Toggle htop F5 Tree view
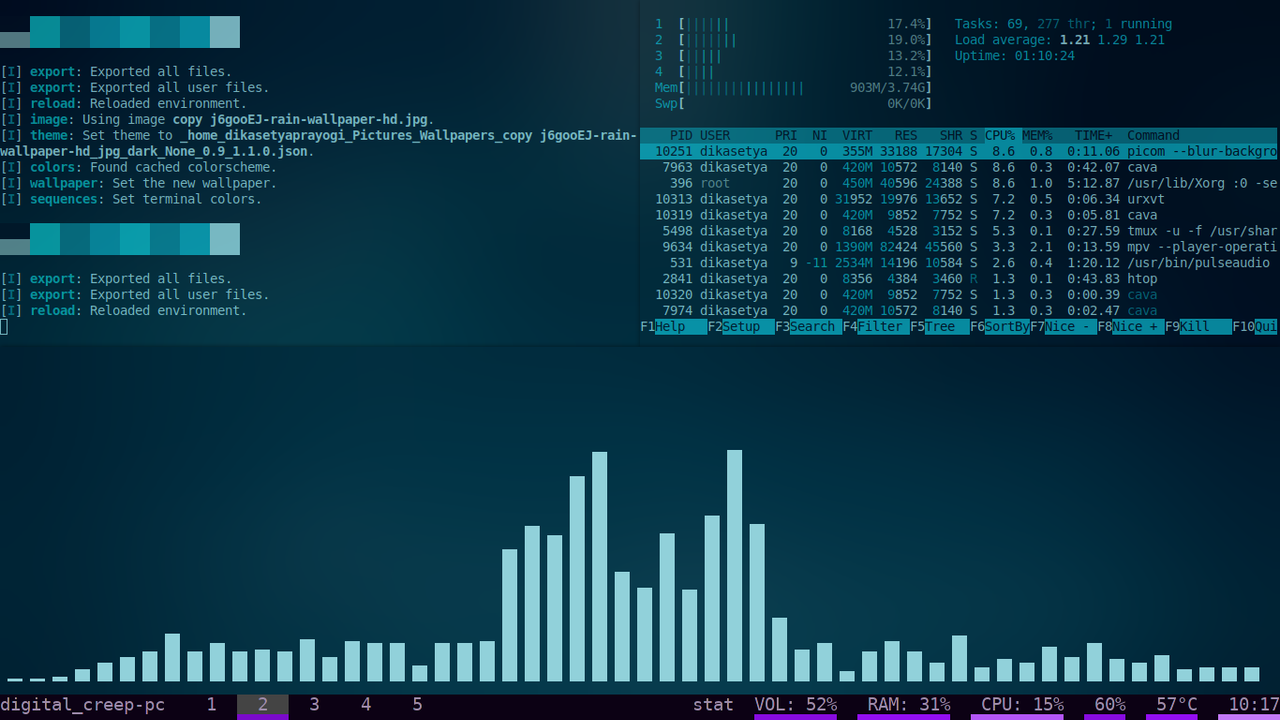 tap(939, 327)
